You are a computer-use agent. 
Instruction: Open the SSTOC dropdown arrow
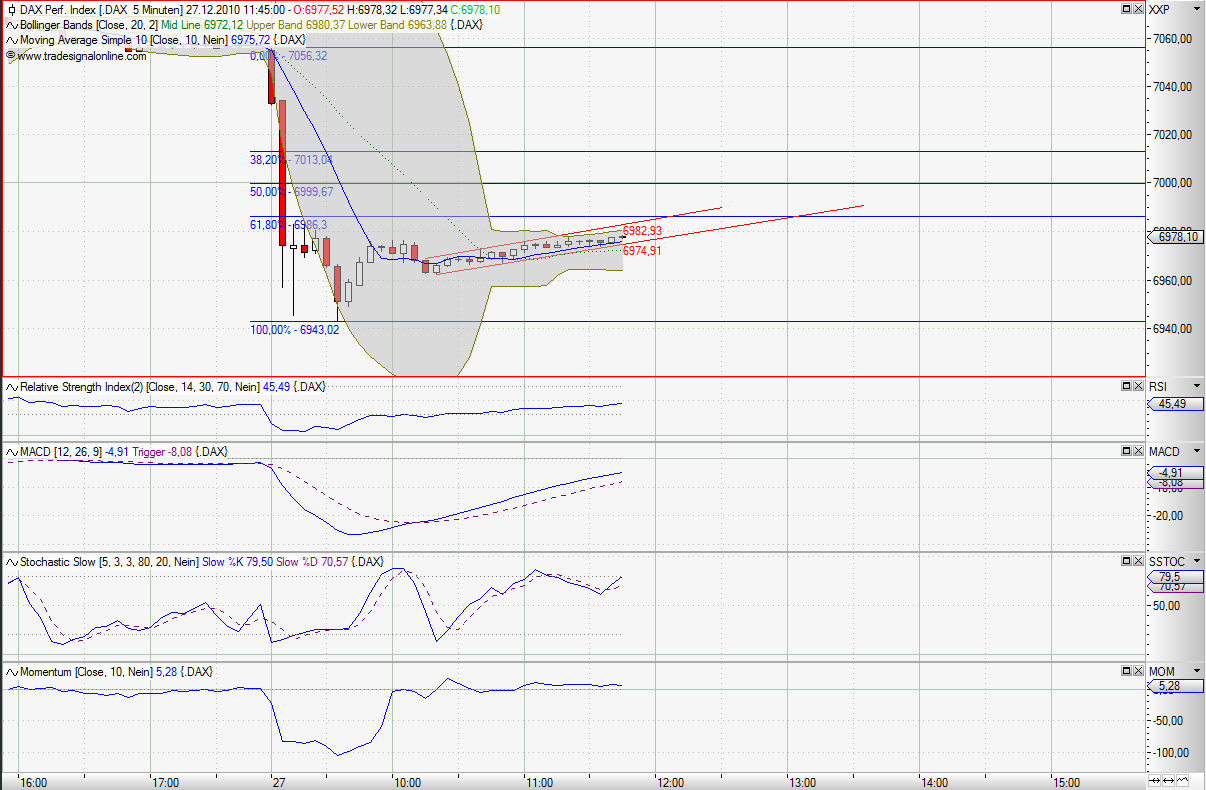coord(1196,561)
